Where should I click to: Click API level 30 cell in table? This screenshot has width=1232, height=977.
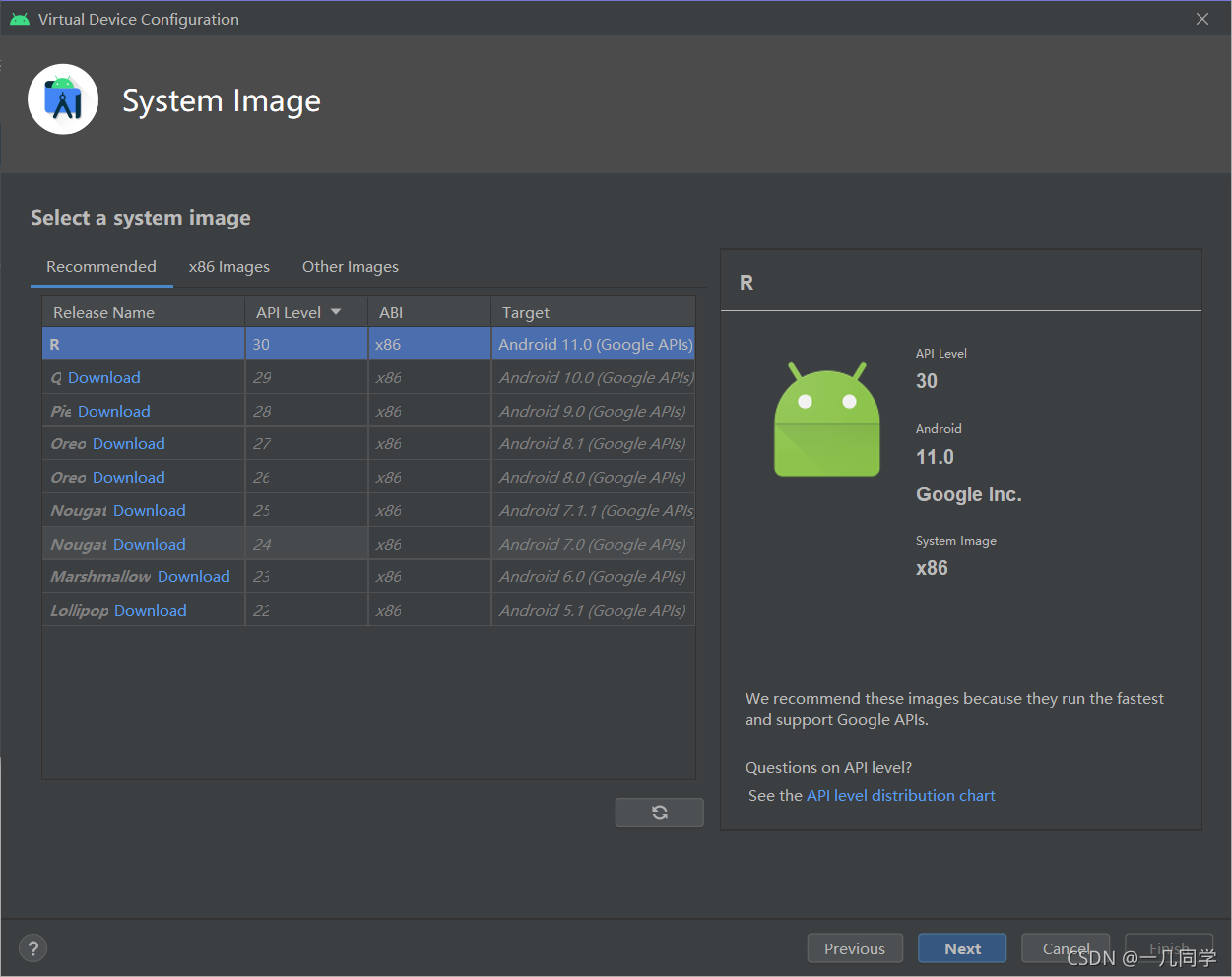click(x=306, y=345)
